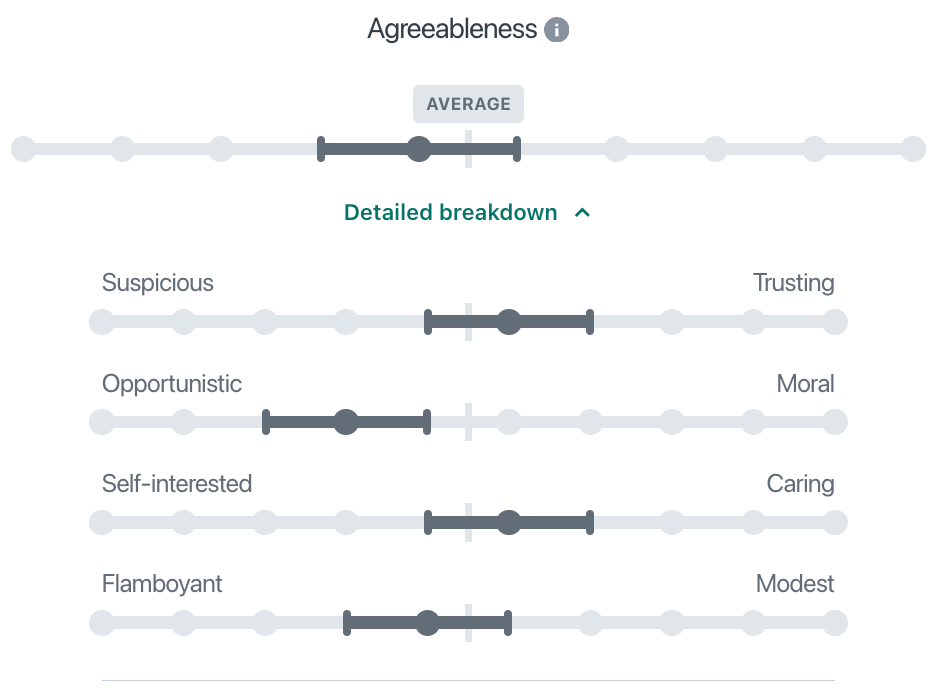Click the Suspicious label

[158, 283]
